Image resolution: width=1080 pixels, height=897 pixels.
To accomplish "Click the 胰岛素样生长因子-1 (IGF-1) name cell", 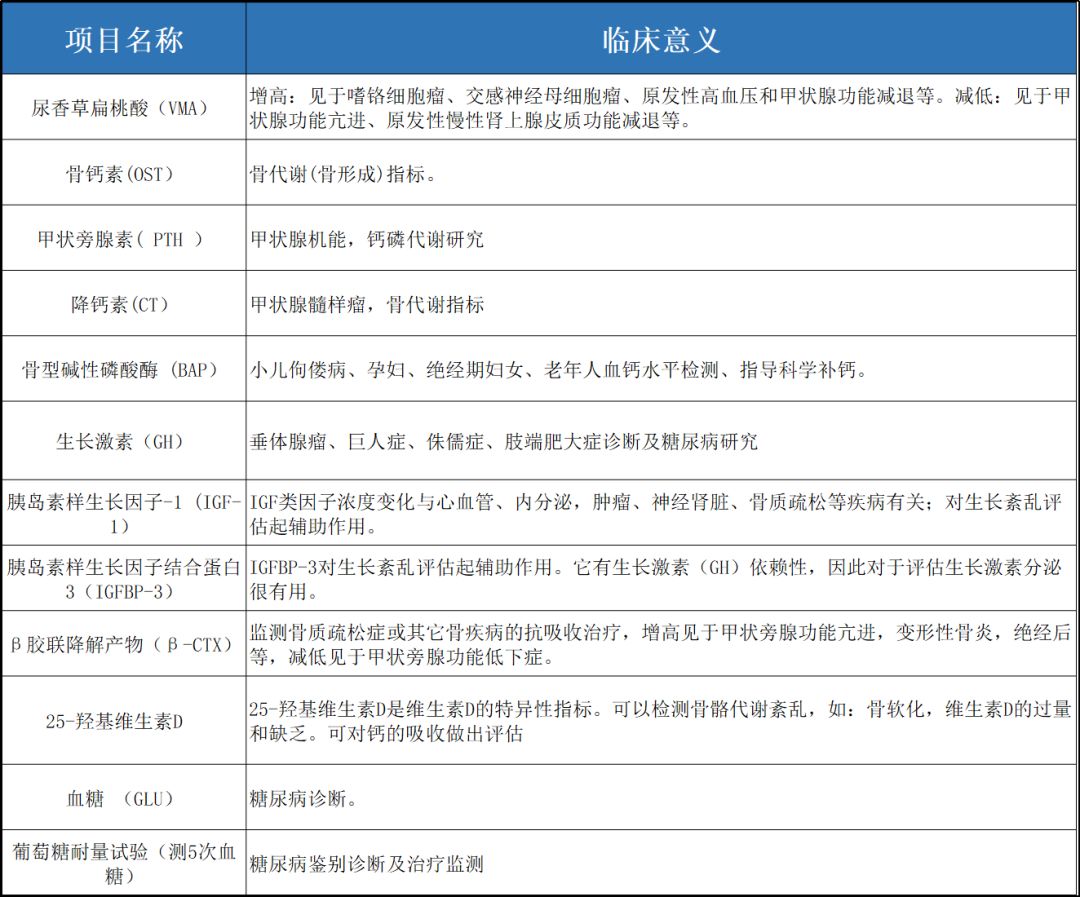I will [x=124, y=513].
